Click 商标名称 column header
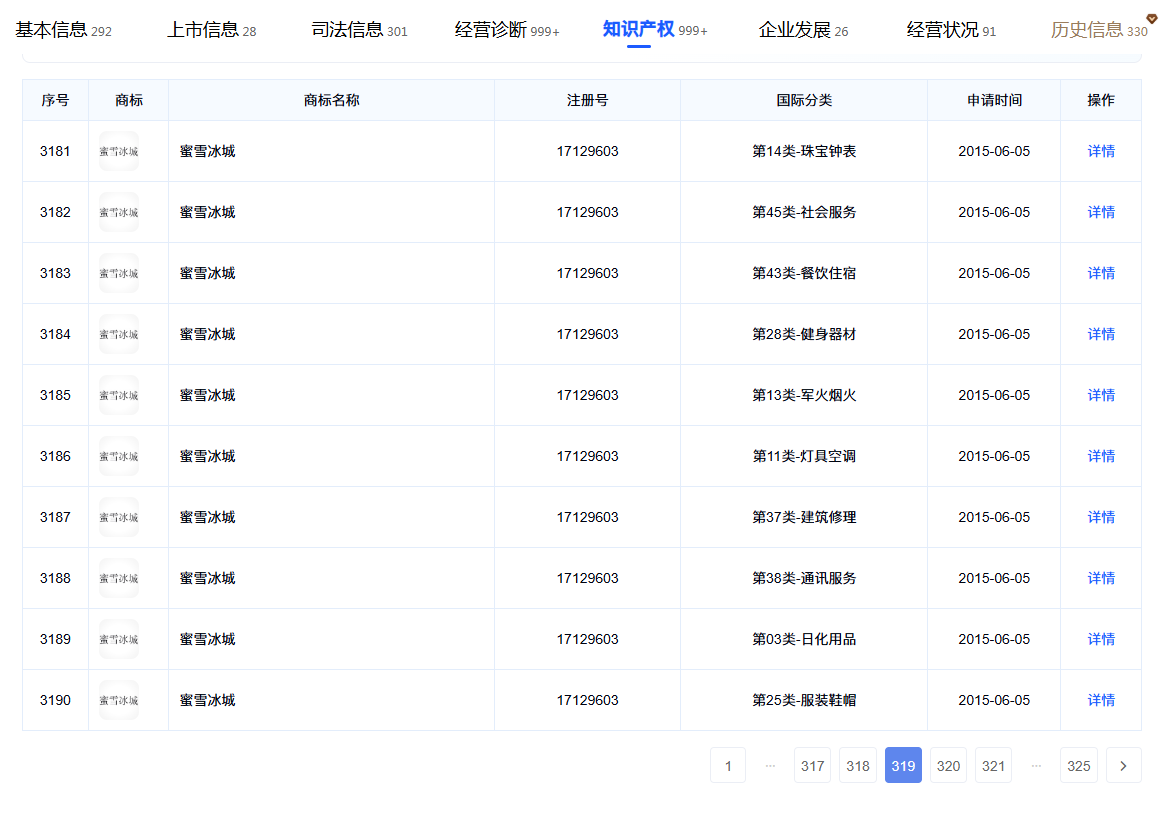 coord(332,100)
